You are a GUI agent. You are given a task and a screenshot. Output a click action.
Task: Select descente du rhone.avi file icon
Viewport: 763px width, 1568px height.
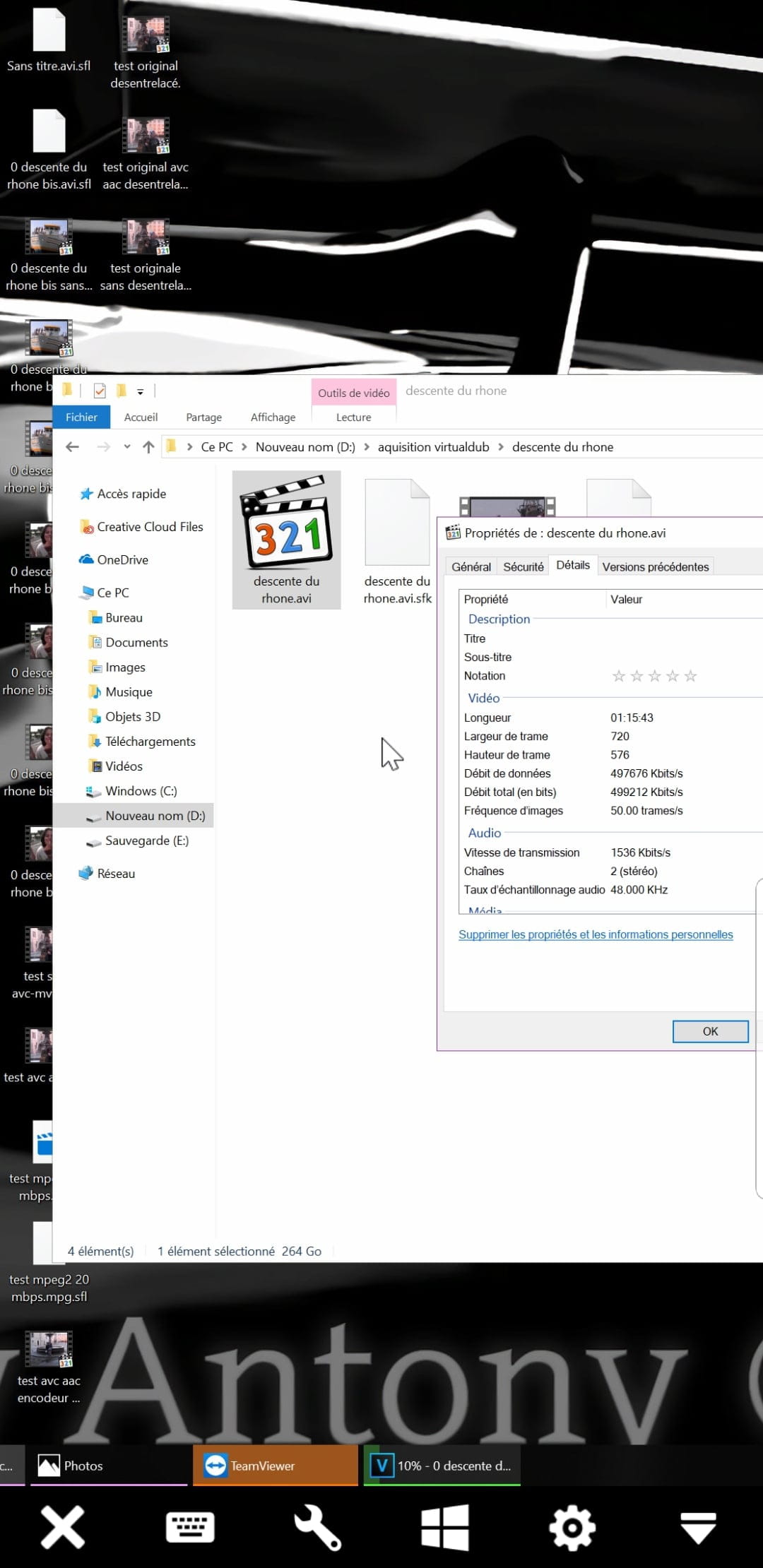(x=287, y=523)
